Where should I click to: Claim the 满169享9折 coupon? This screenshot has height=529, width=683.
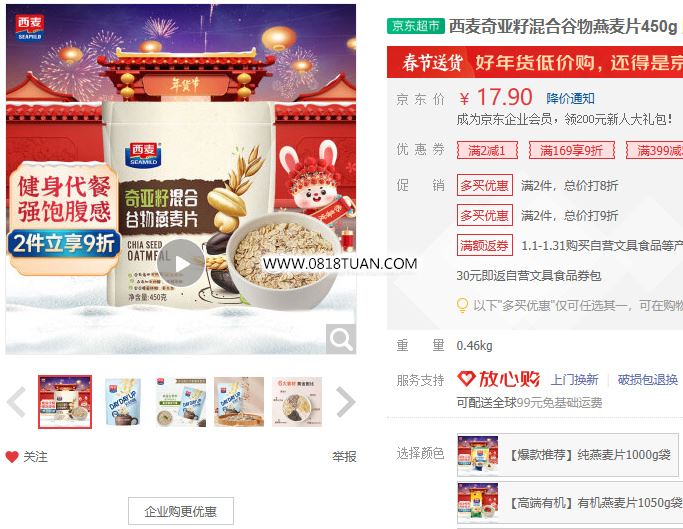click(x=571, y=150)
